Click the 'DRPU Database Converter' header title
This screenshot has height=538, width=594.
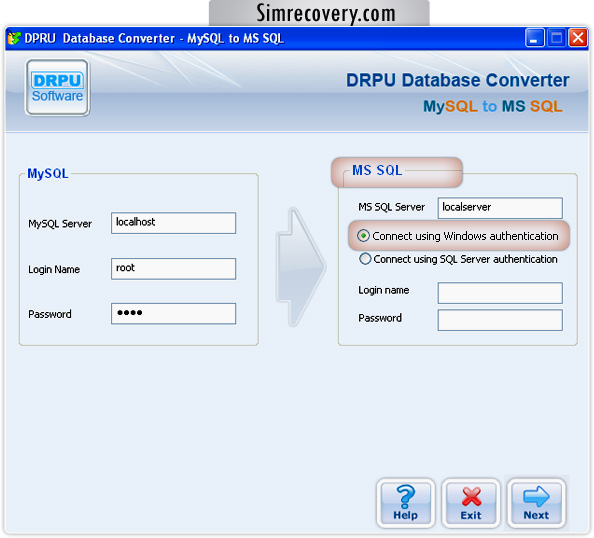(458, 80)
